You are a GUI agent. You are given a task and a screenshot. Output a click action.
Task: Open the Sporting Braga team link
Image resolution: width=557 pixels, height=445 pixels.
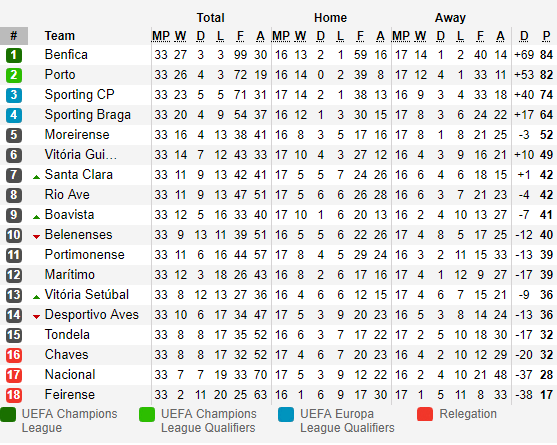88,115
